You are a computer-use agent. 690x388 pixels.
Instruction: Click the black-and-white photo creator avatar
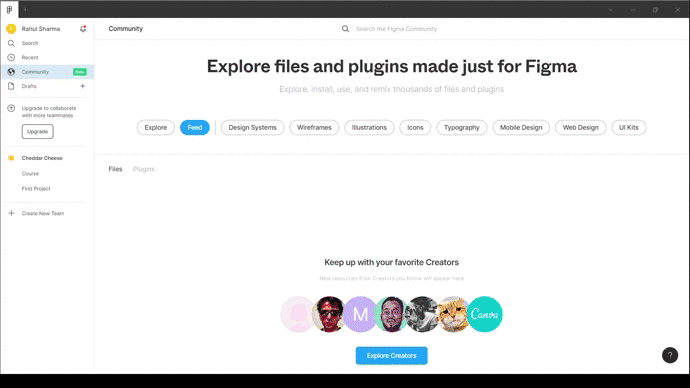tap(422, 314)
